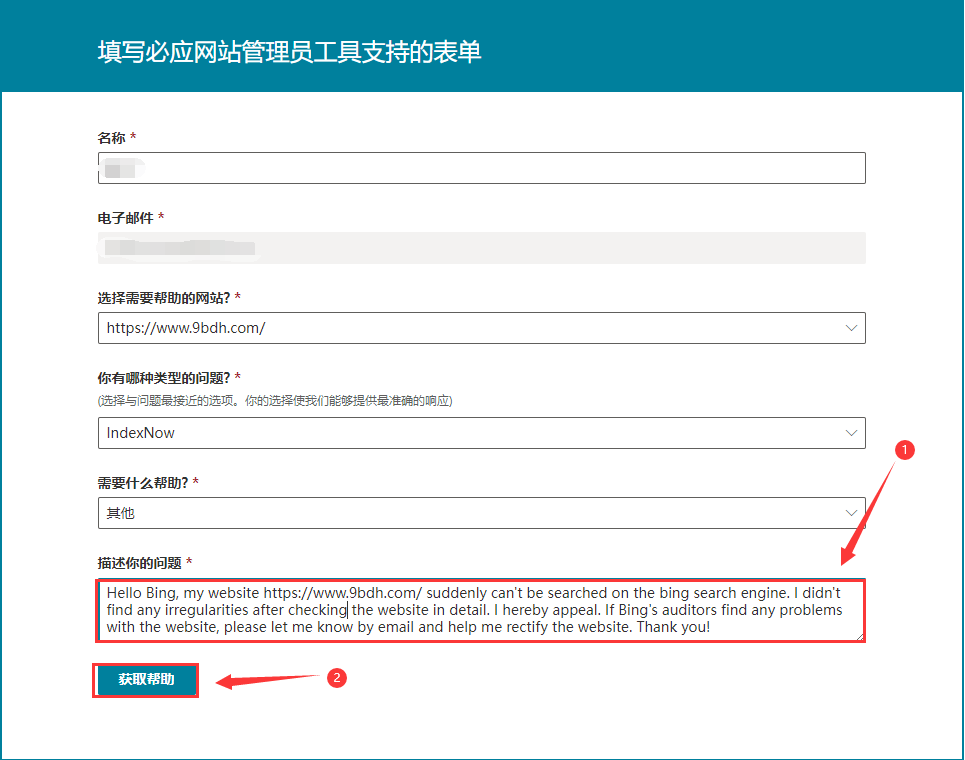Click the 名称 name input field
This screenshot has width=965, height=760.
click(x=480, y=167)
